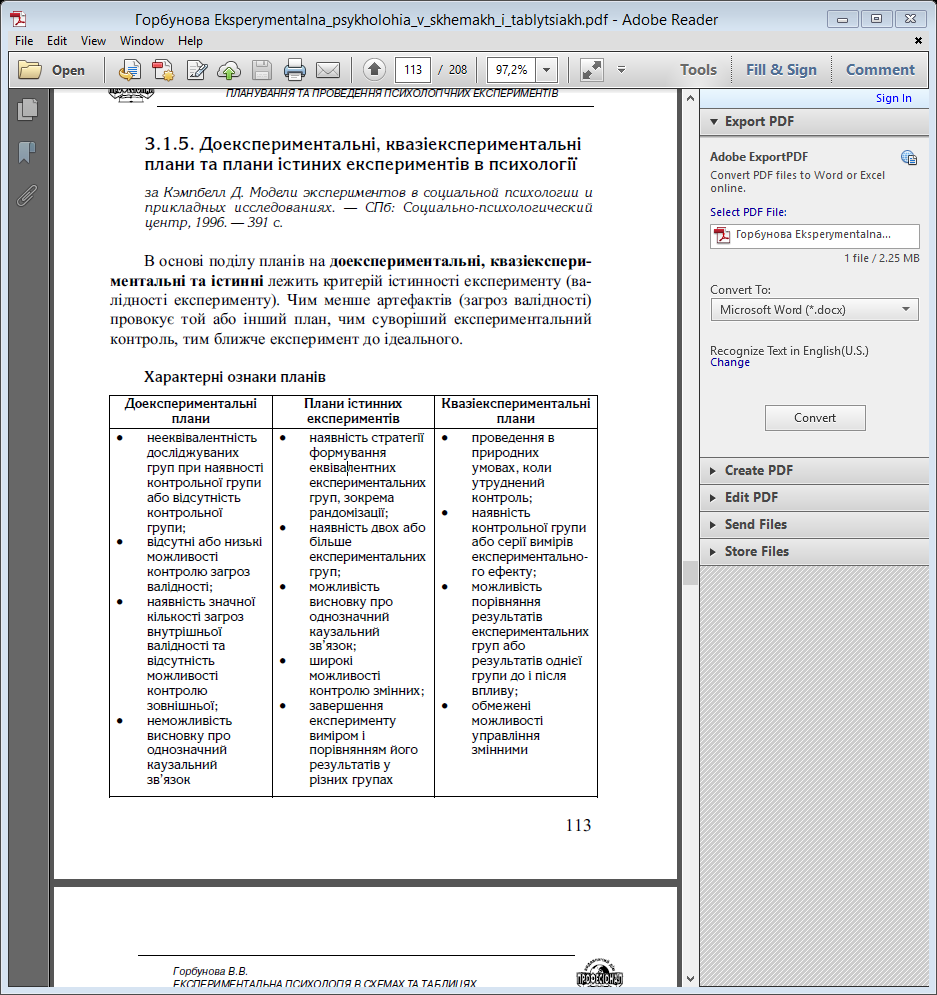This screenshot has width=937, height=995.
Task: Click the Open folder icon
Action: click(31, 70)
